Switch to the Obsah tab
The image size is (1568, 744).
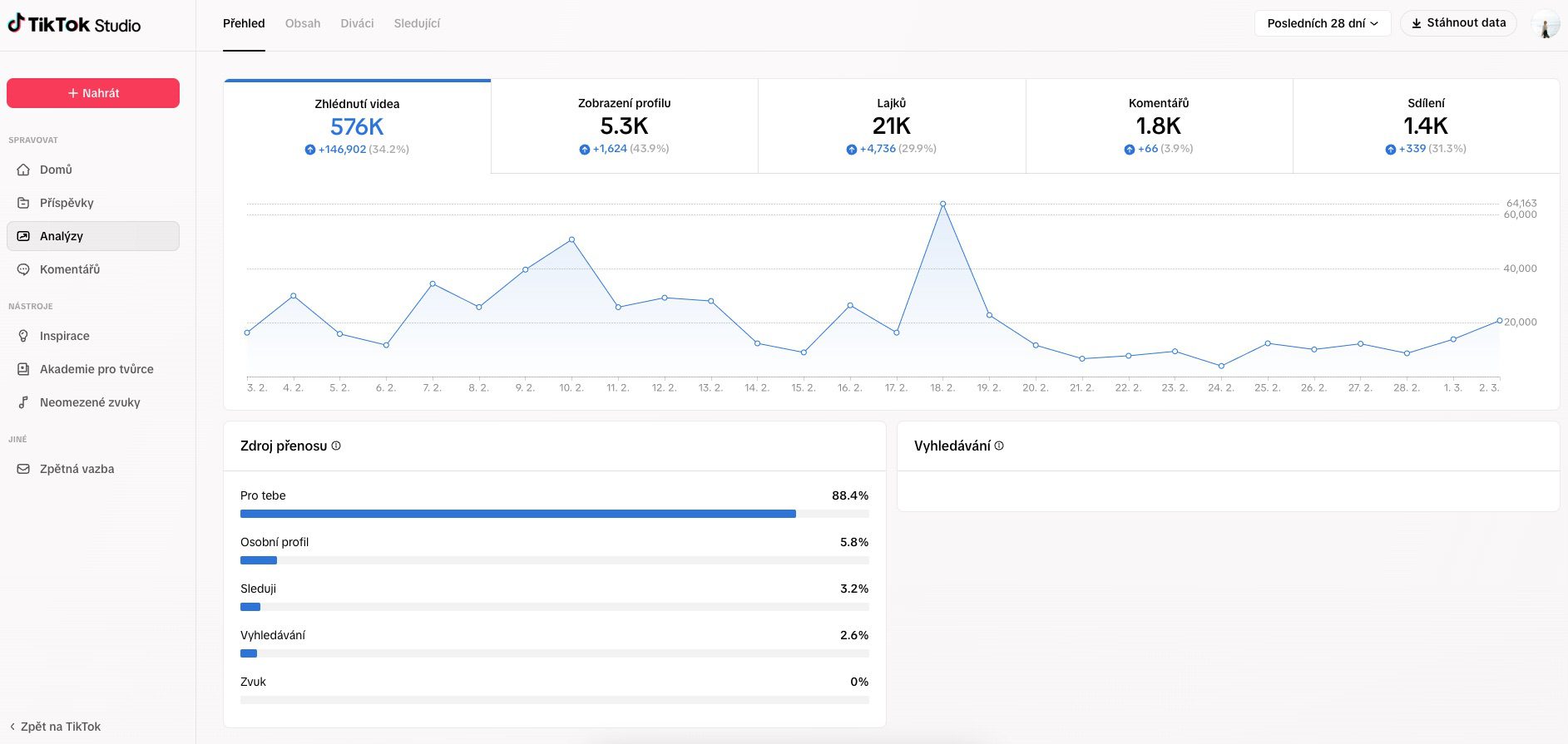[303, 23]
